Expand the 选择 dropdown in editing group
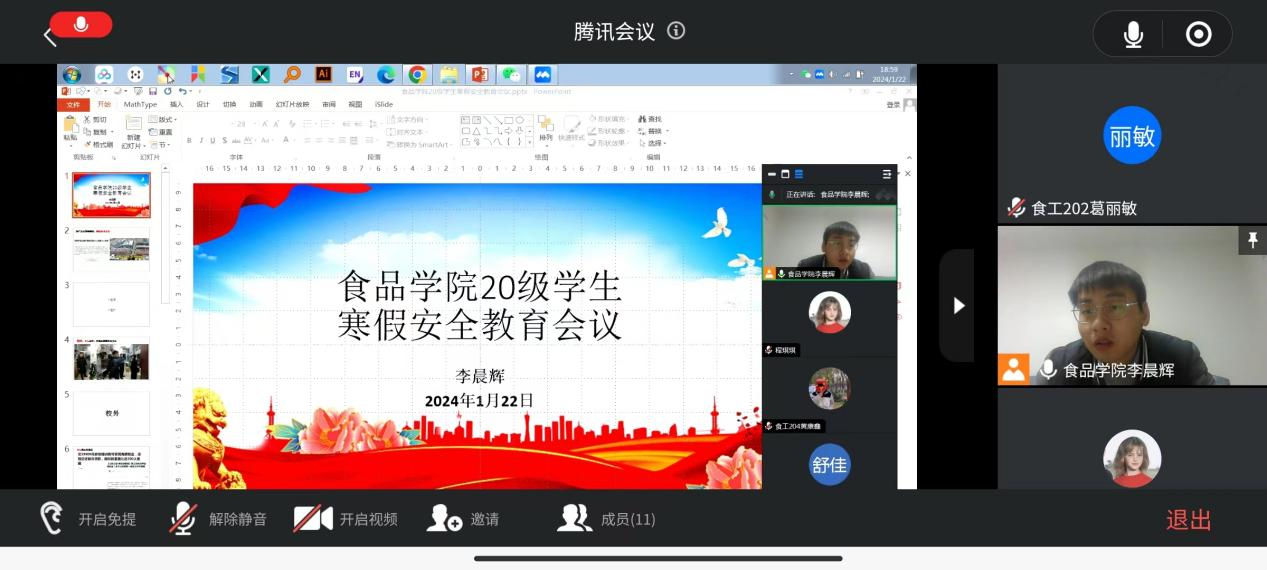The image size is (1267, 570). click(x=655, y=143)
